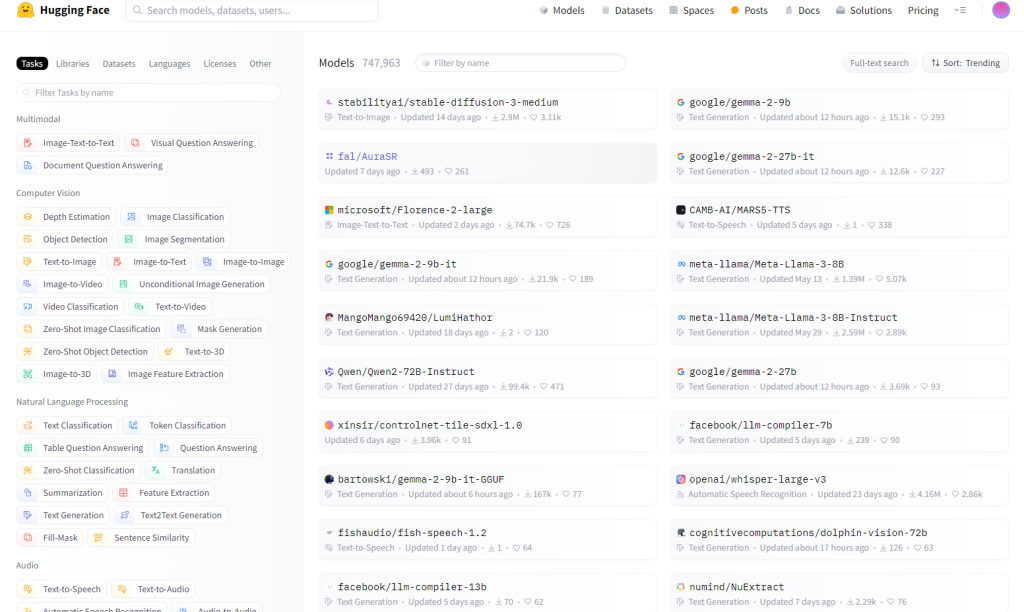Select the Summarization task icon
The height and width of the screenshot is (612, 1024).
click(x=28, y=493)
